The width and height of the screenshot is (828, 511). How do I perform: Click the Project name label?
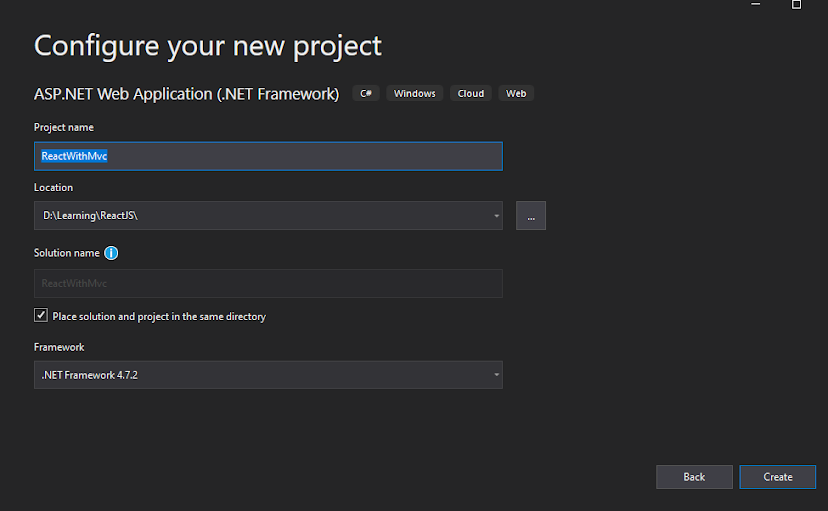coord(64,127)
